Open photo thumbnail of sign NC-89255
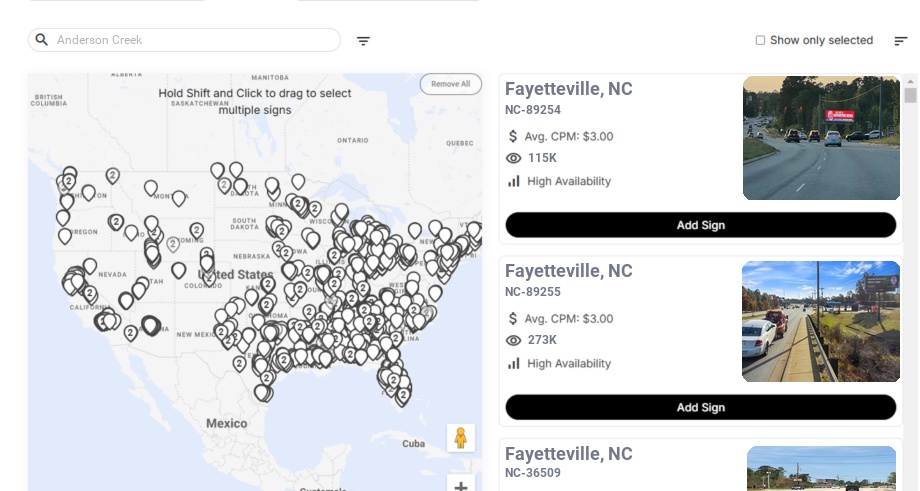Screen dimensions: 920x491 [821, 321]
